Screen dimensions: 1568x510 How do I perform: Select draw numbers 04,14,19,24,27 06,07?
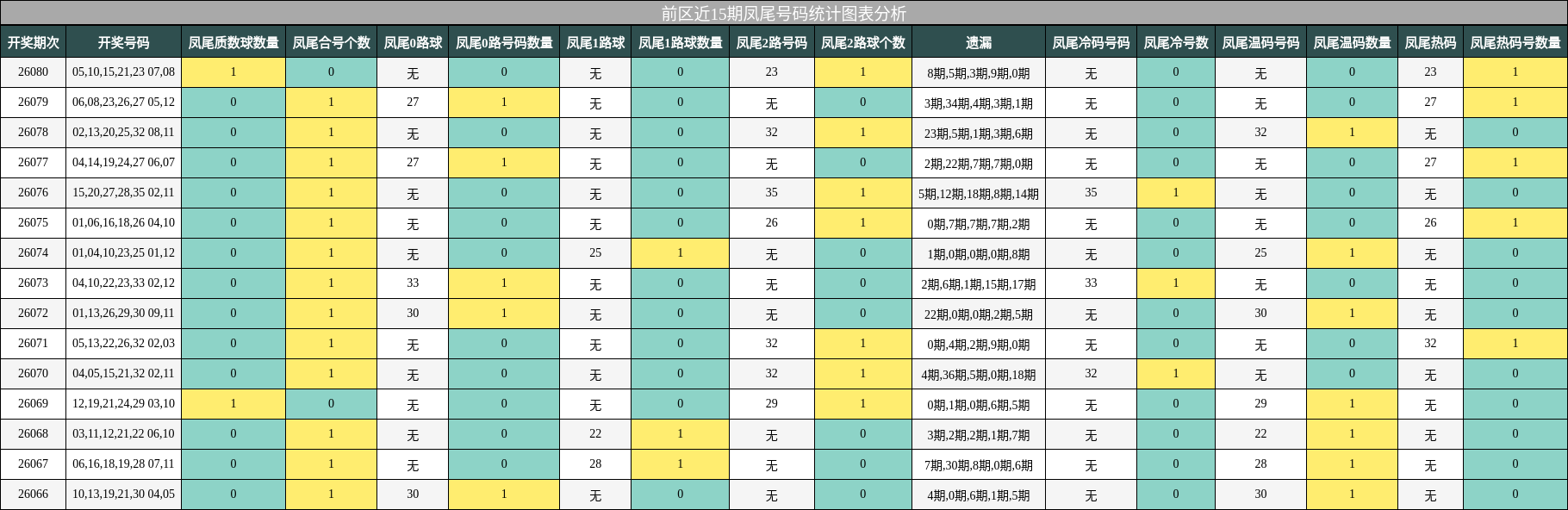123,163
